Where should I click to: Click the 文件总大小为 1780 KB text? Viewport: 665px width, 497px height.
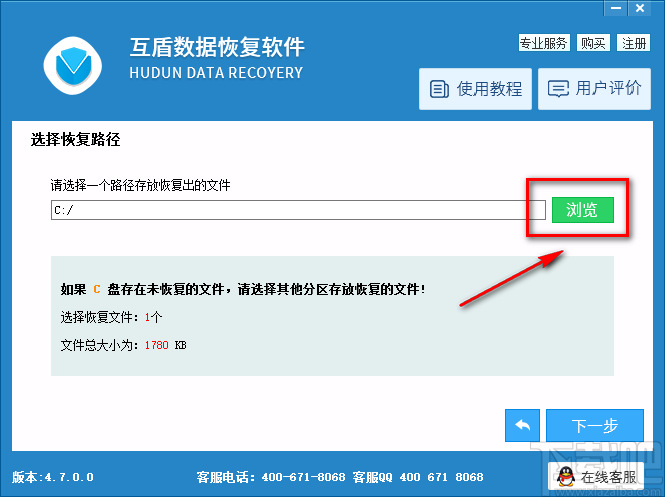point(123,345)
